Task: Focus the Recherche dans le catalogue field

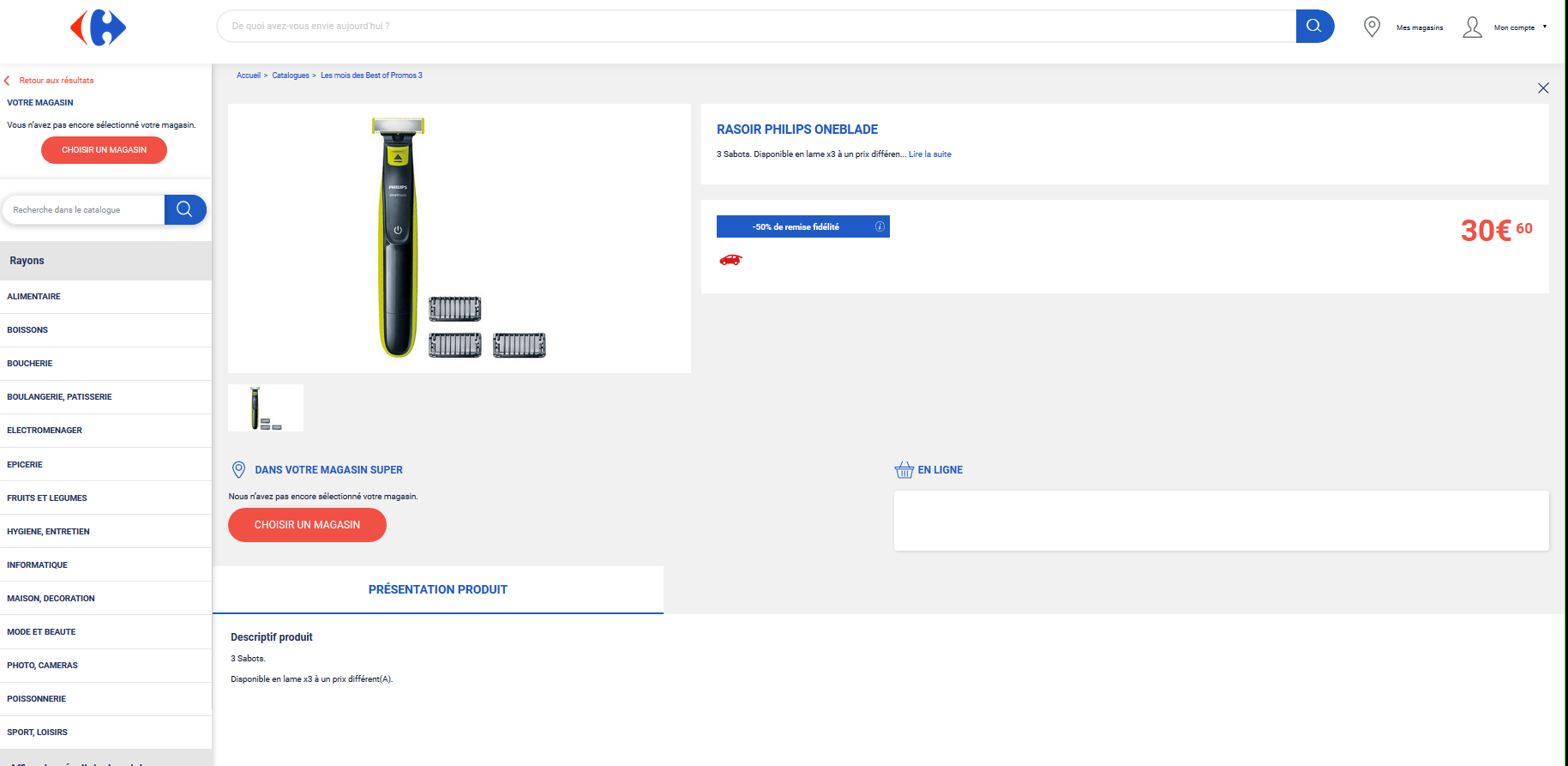Action: tap(83, 209)
